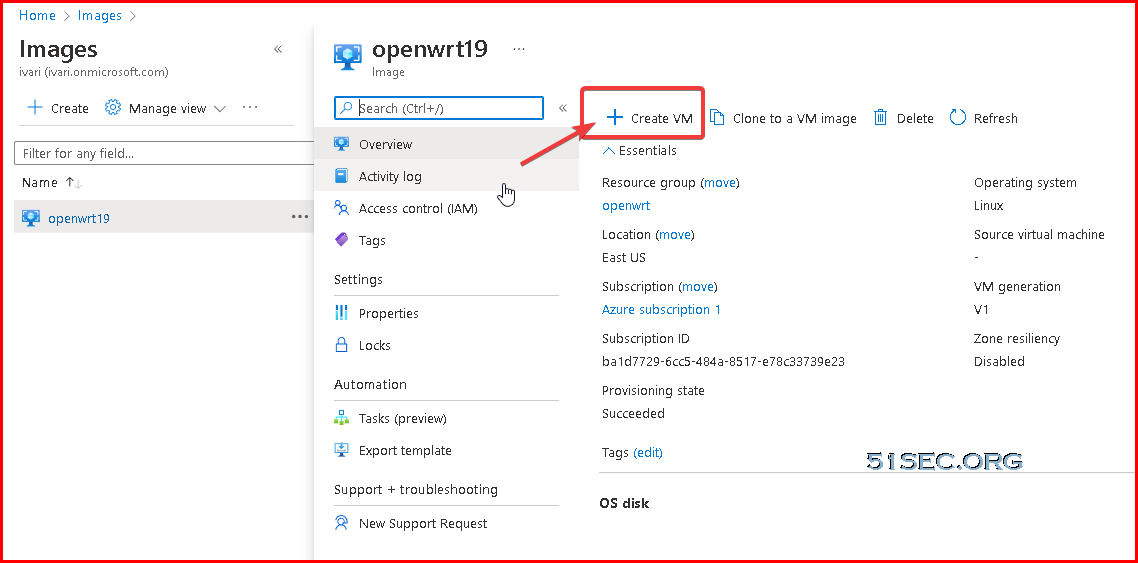Image resolution: width=1138 pixels, height=563 pixels.
Task: Click the Create VM button
Action: point(649,118)
